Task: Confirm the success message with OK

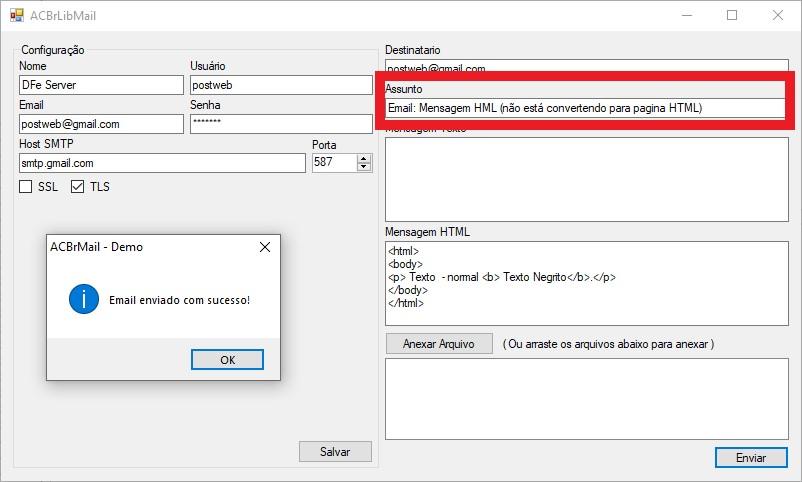Action: tap(228, 360)
